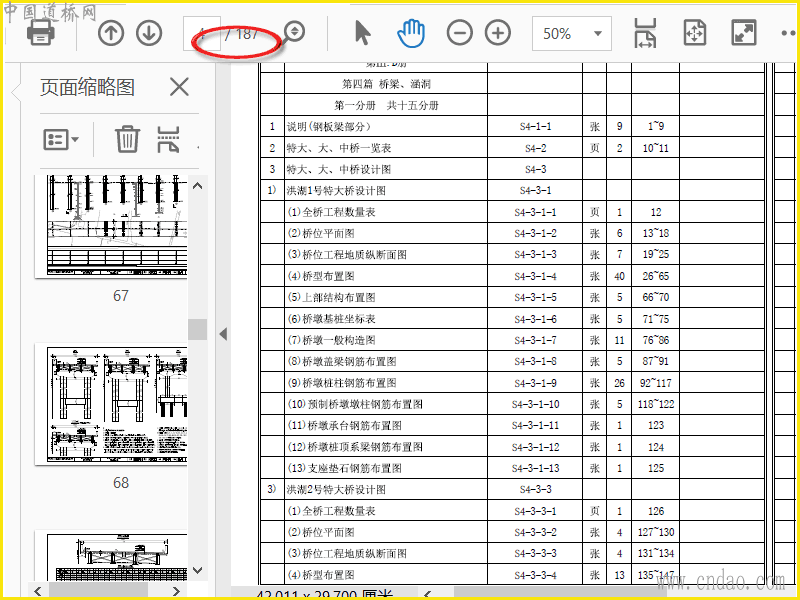
Task: Click '(13)支座垫石钢筋布置图' text
Action: pos(344,468)
